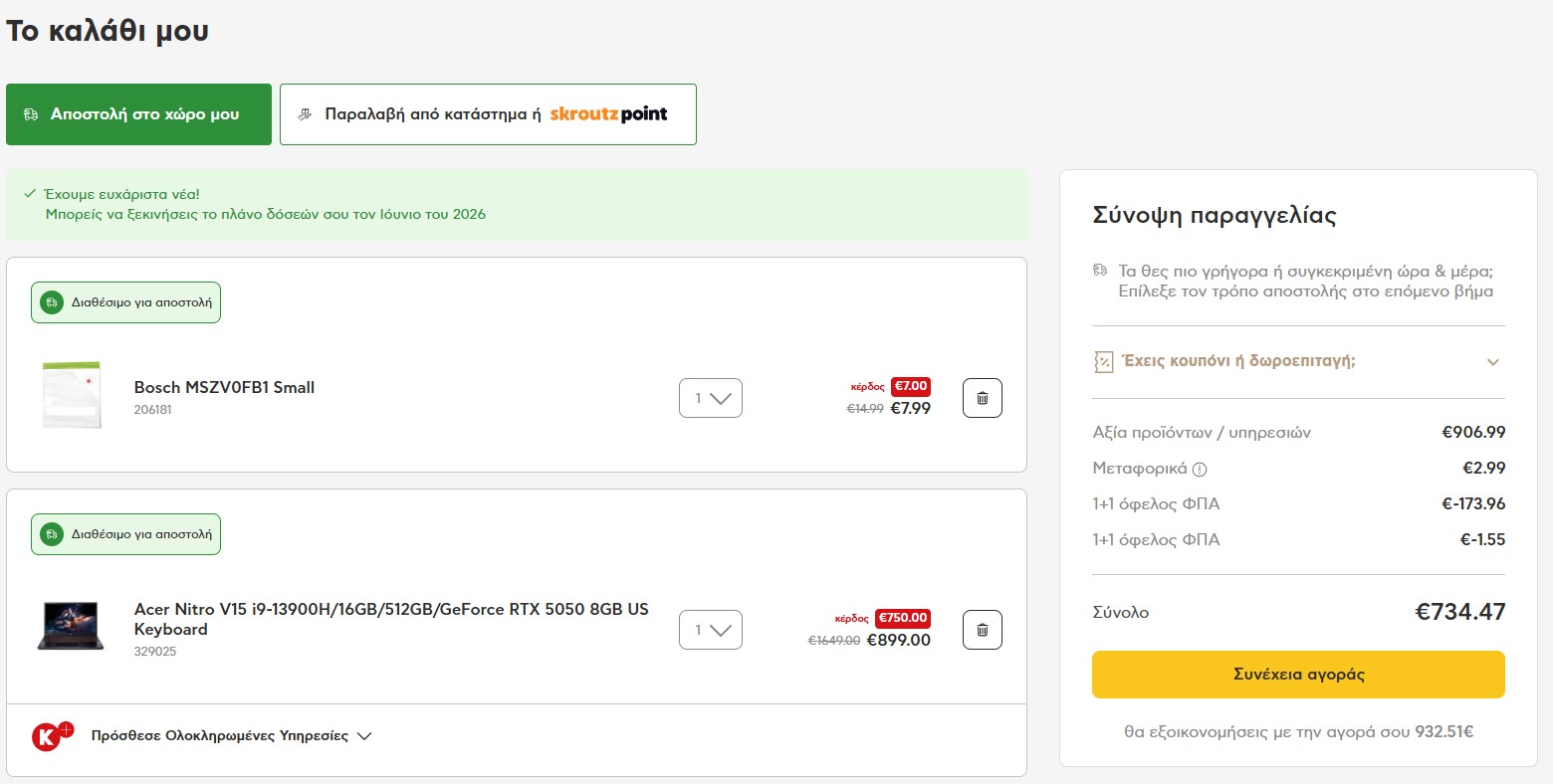The width and height of the screenshot is (1553, 784).
Task: Click the delivery truck icon in order summary
Action: point(1100,271)
